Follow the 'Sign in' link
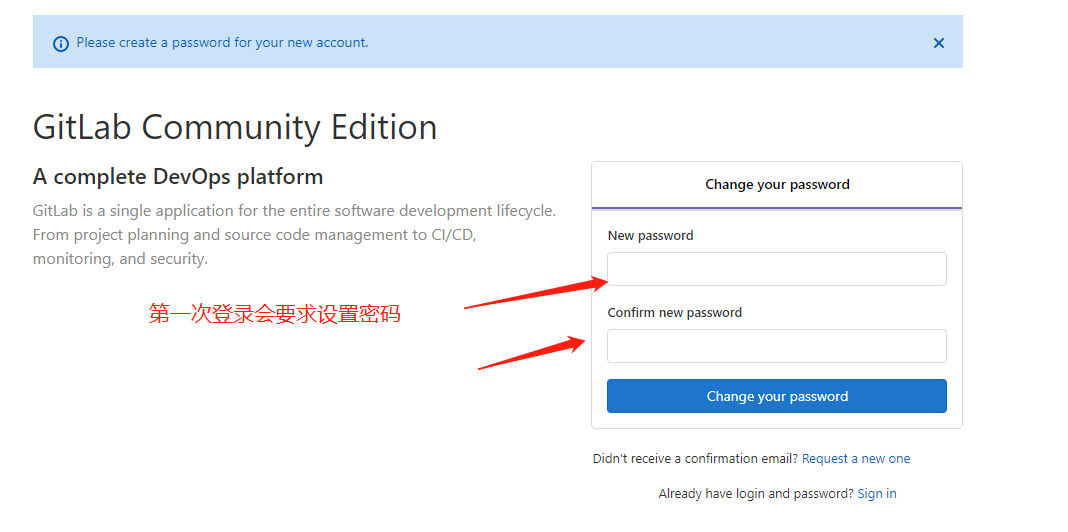This screenshot has height=532, width=1068. (x=877, y=494)
